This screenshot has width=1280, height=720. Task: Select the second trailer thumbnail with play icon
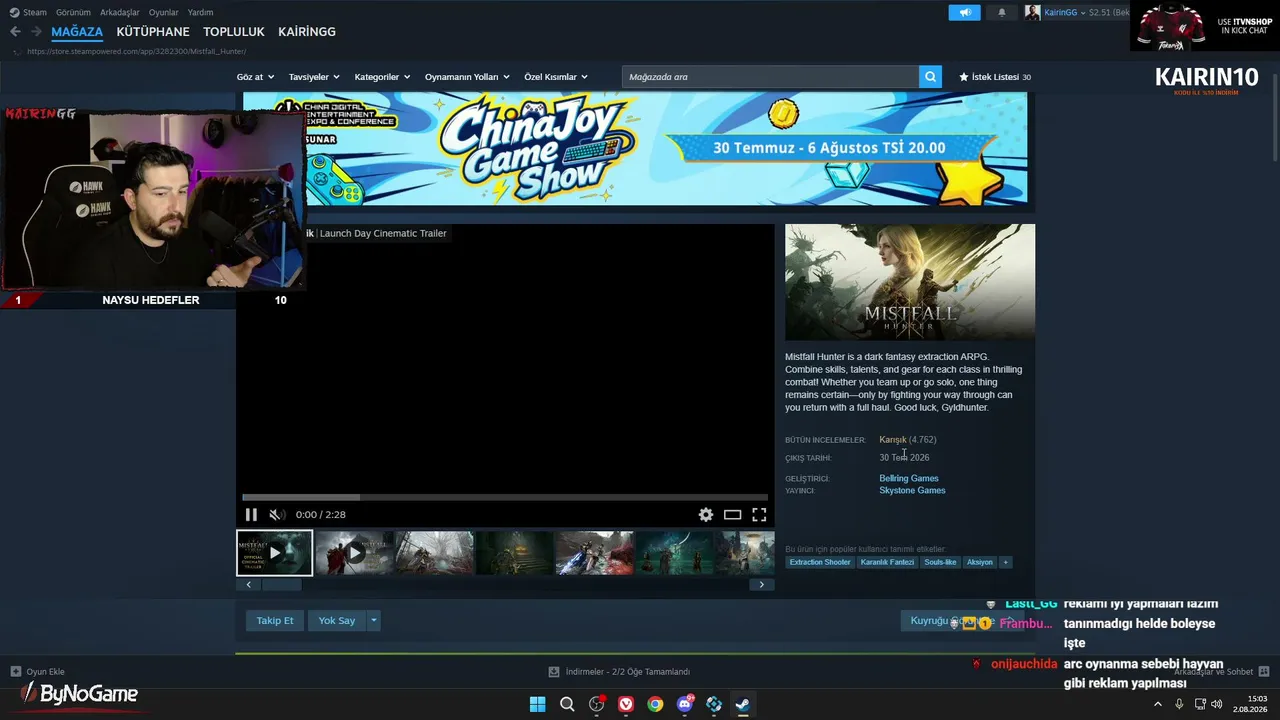point(354,553)
